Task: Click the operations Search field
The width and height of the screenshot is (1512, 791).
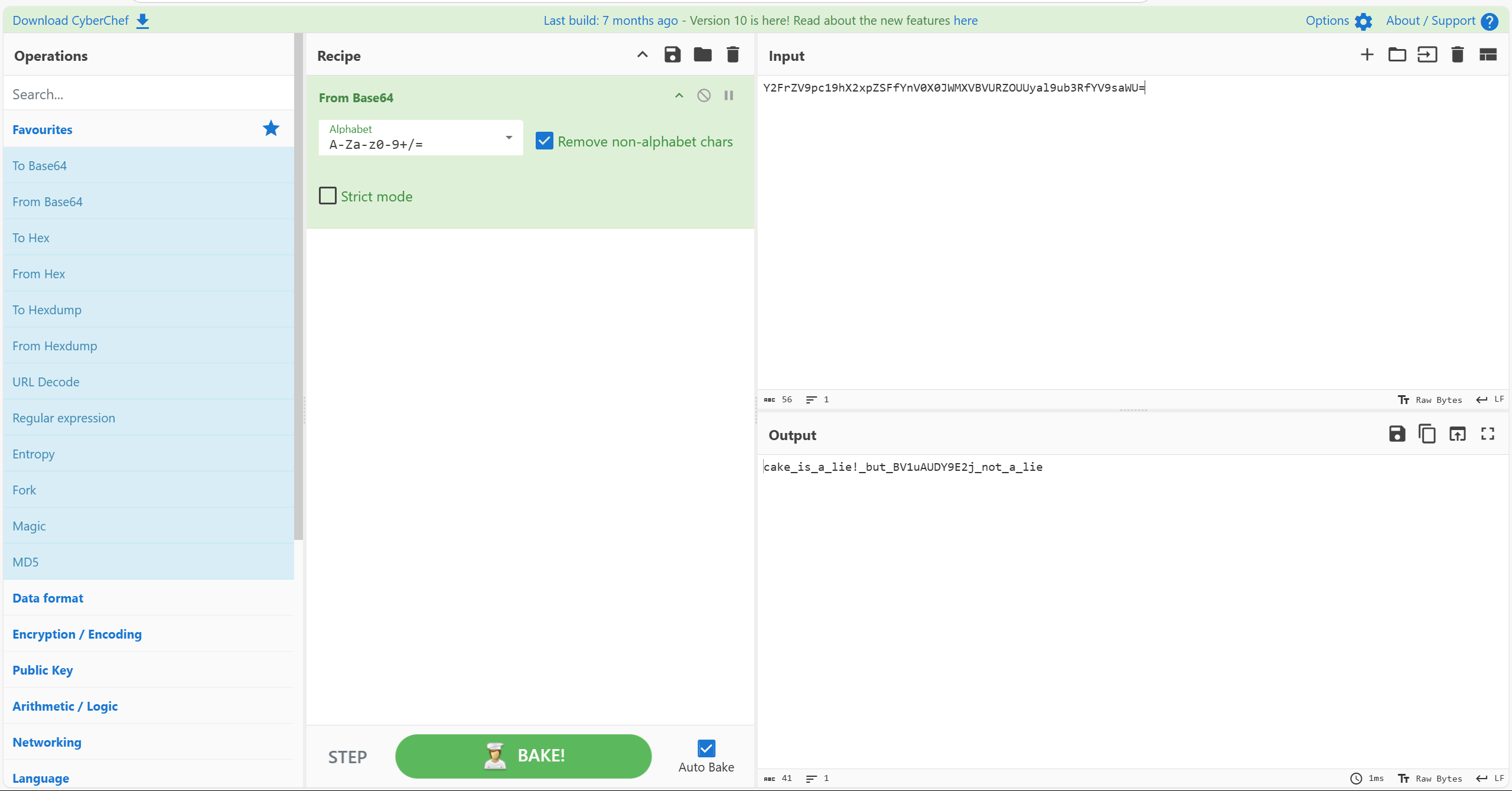Action: 149,94
